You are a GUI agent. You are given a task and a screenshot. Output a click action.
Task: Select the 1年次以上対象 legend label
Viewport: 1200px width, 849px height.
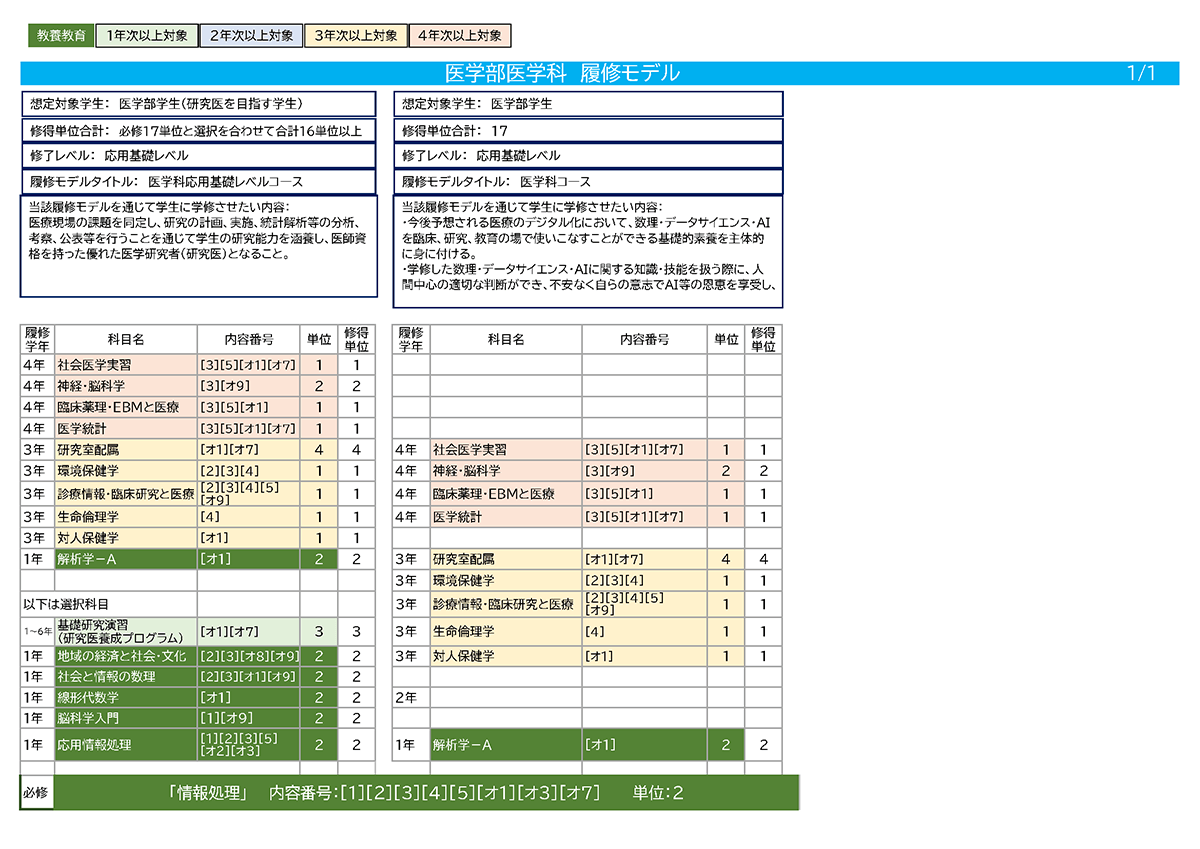point(146,36)
